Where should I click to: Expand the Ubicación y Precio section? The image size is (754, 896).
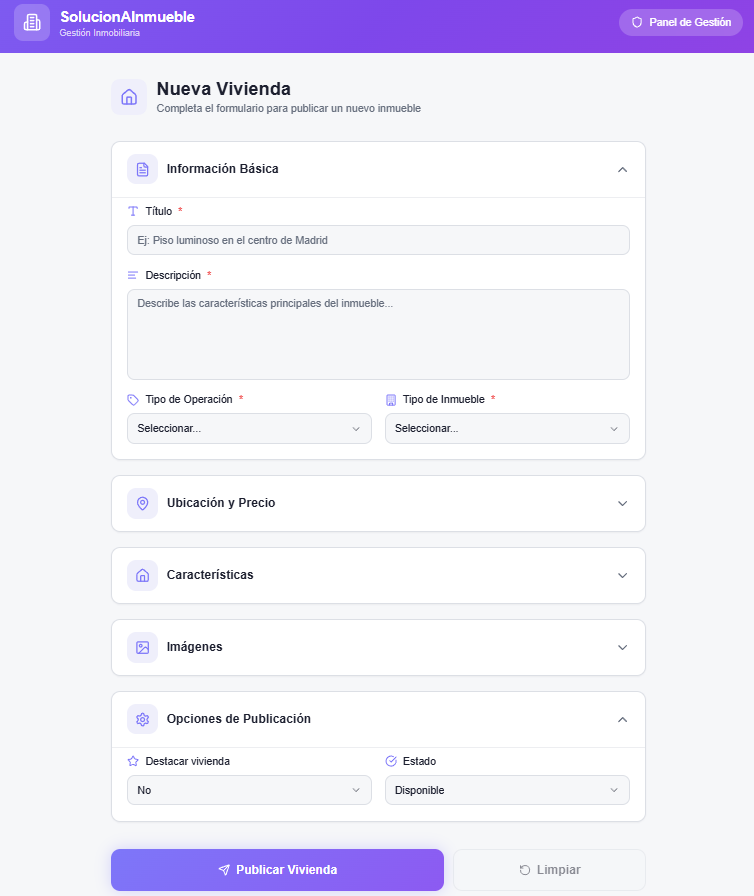point(622,503)
